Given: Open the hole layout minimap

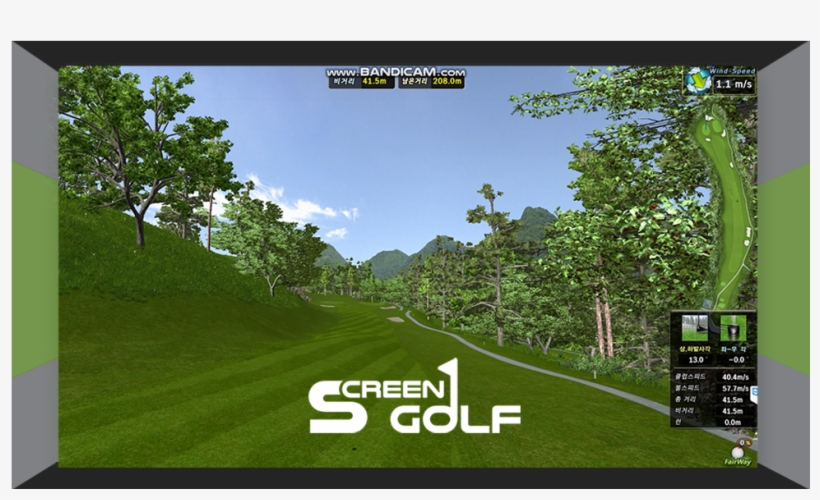Looking at the screenshot, I should pyautogui.click(x=728, y=209).
